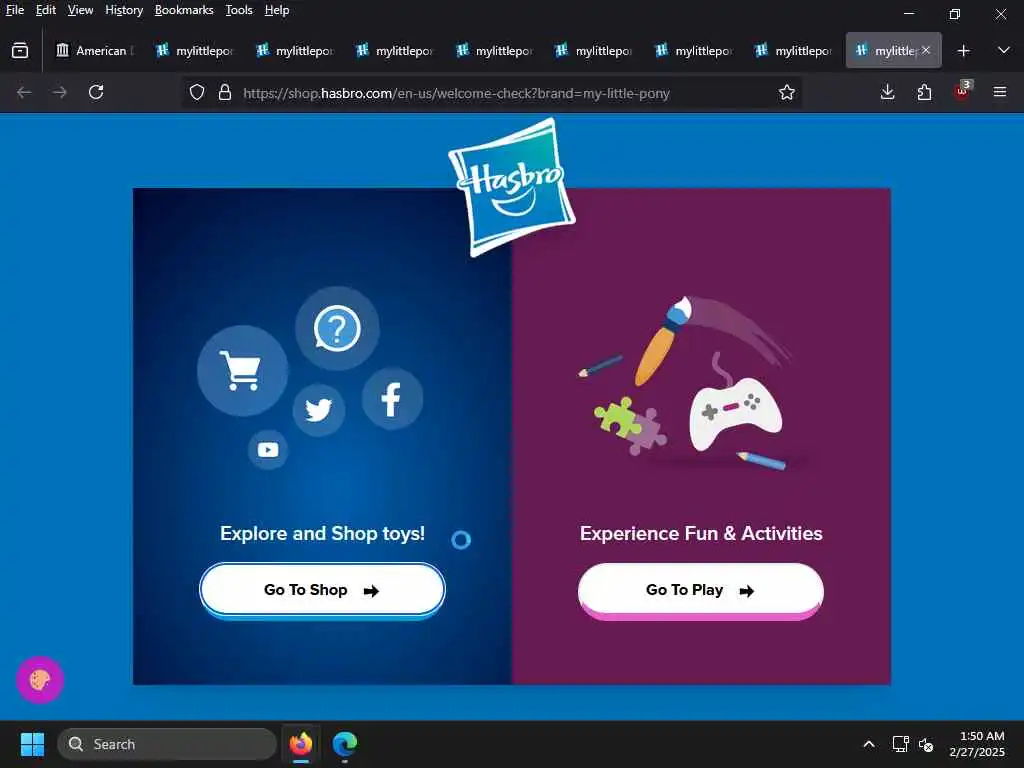The image size is (1024, 768).
Task: Show site security via padlock icon
Action: pos(225,93)
